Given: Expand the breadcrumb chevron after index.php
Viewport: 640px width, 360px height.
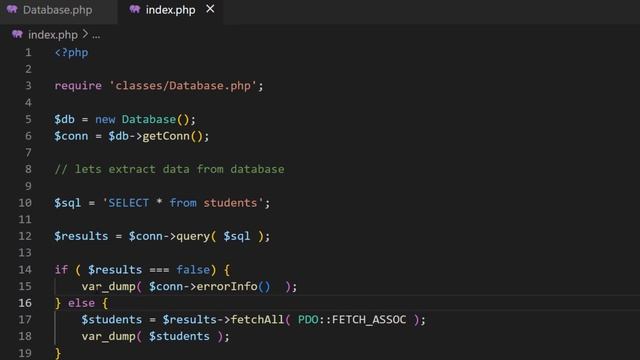Looking at the screenshot, I should pyautogui.click(x=85, y=34).
